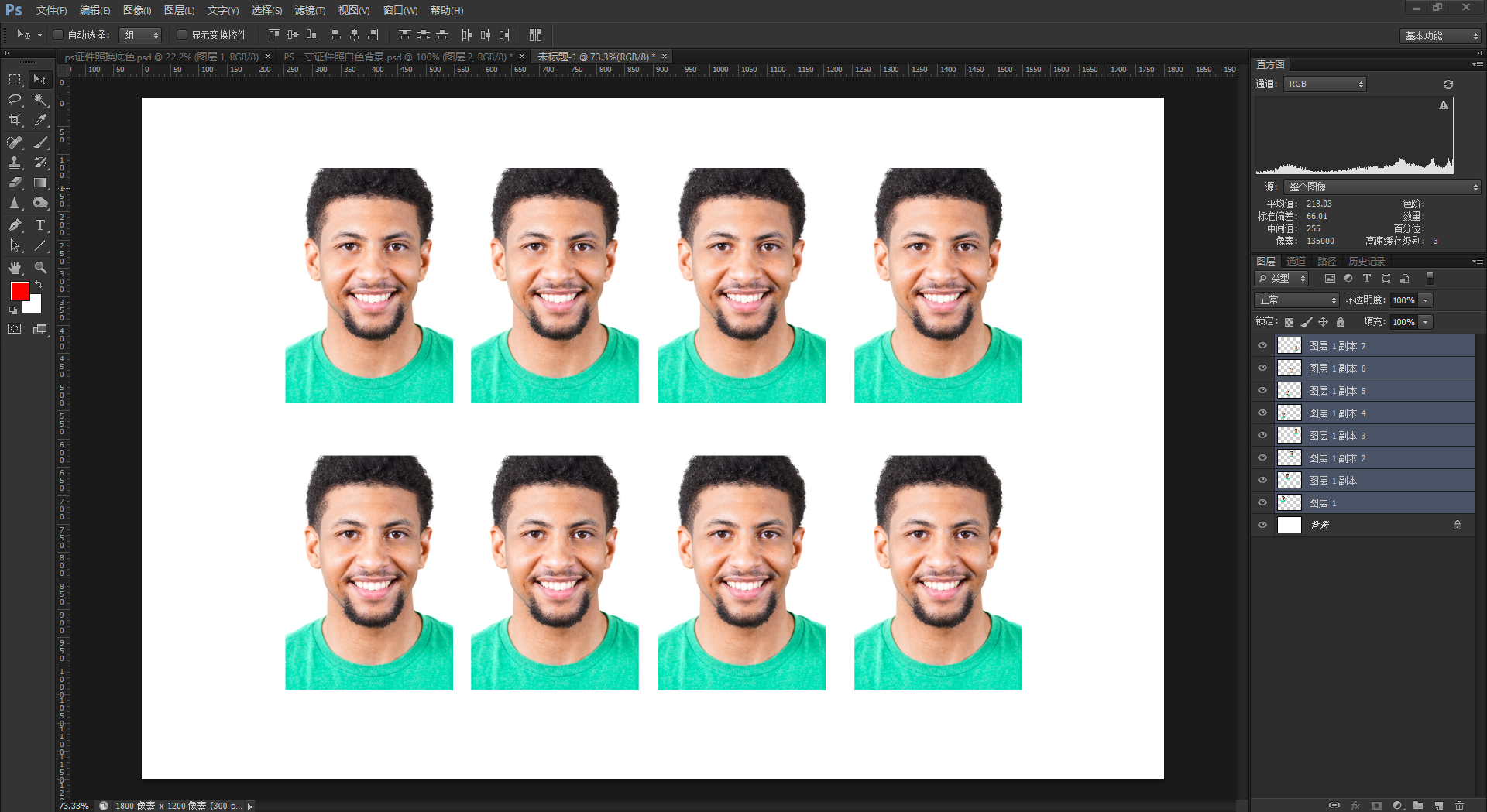1487x812 pixels.
Task: Open the layer blend mode 正常 dropdown
Action: pos(1296,300)
